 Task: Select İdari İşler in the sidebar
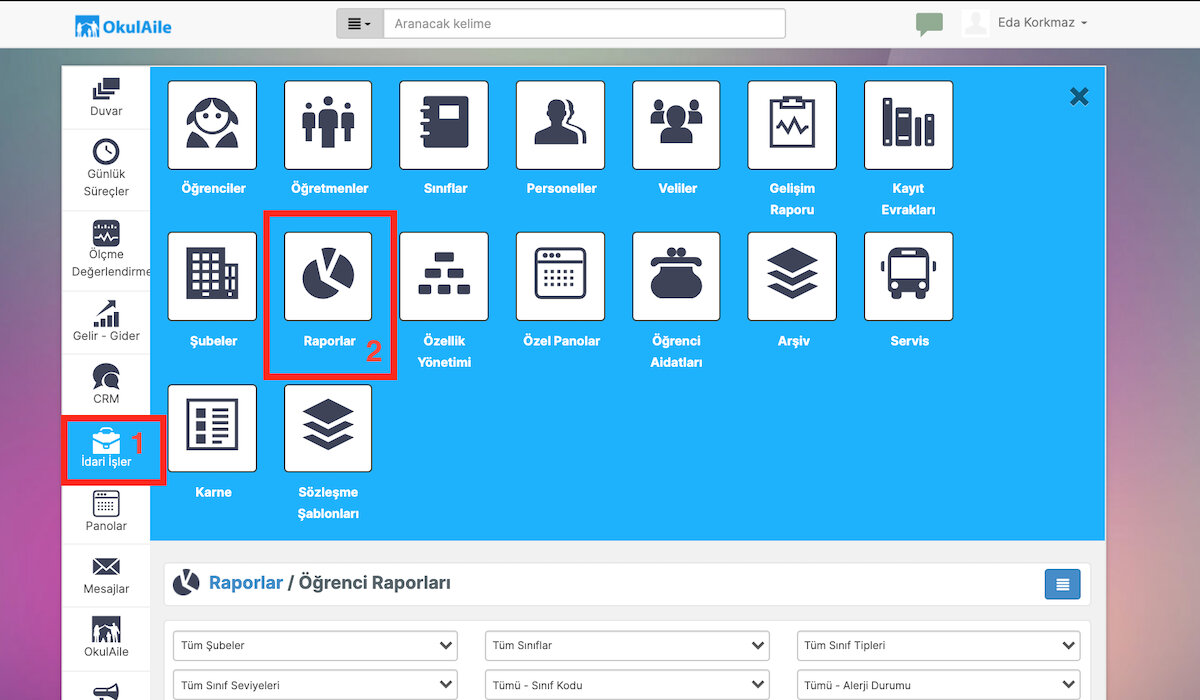point(106,448)
